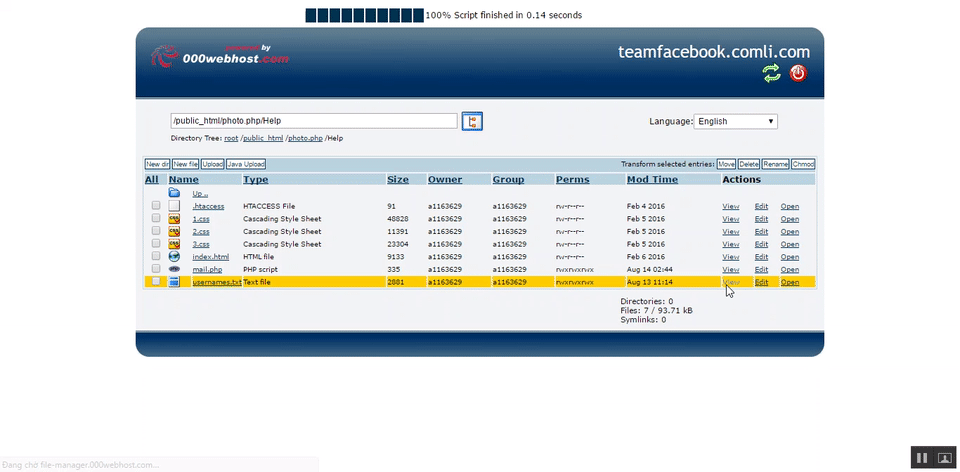This screenshot has width=960, height=472.
Task: Click View for index.html
Action: (730, 257)
